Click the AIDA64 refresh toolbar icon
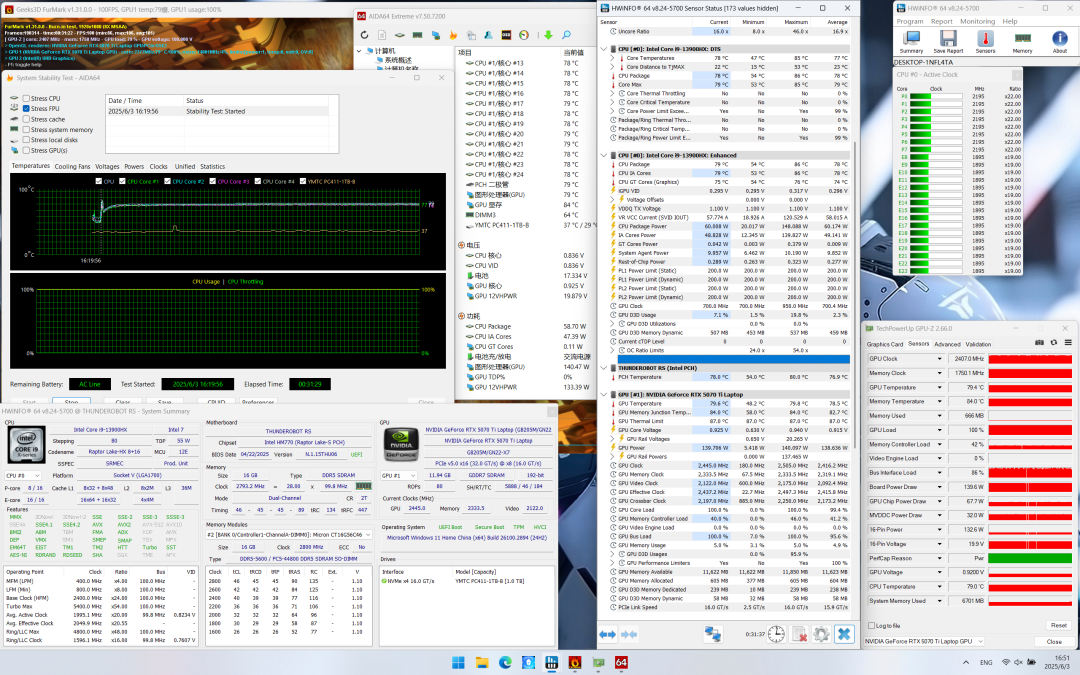 [x=364, y=35]
